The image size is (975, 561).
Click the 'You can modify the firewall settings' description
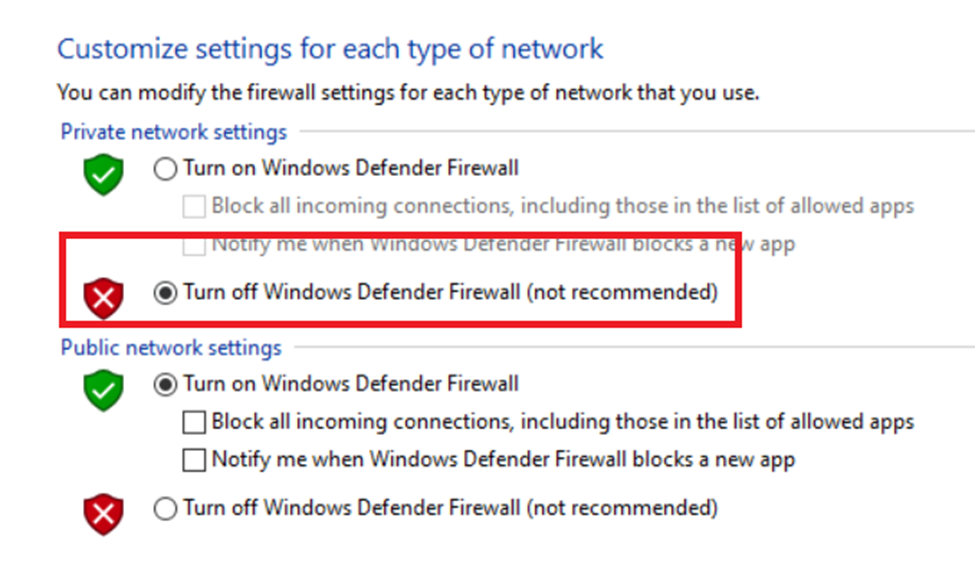click(x=408, y=93)
